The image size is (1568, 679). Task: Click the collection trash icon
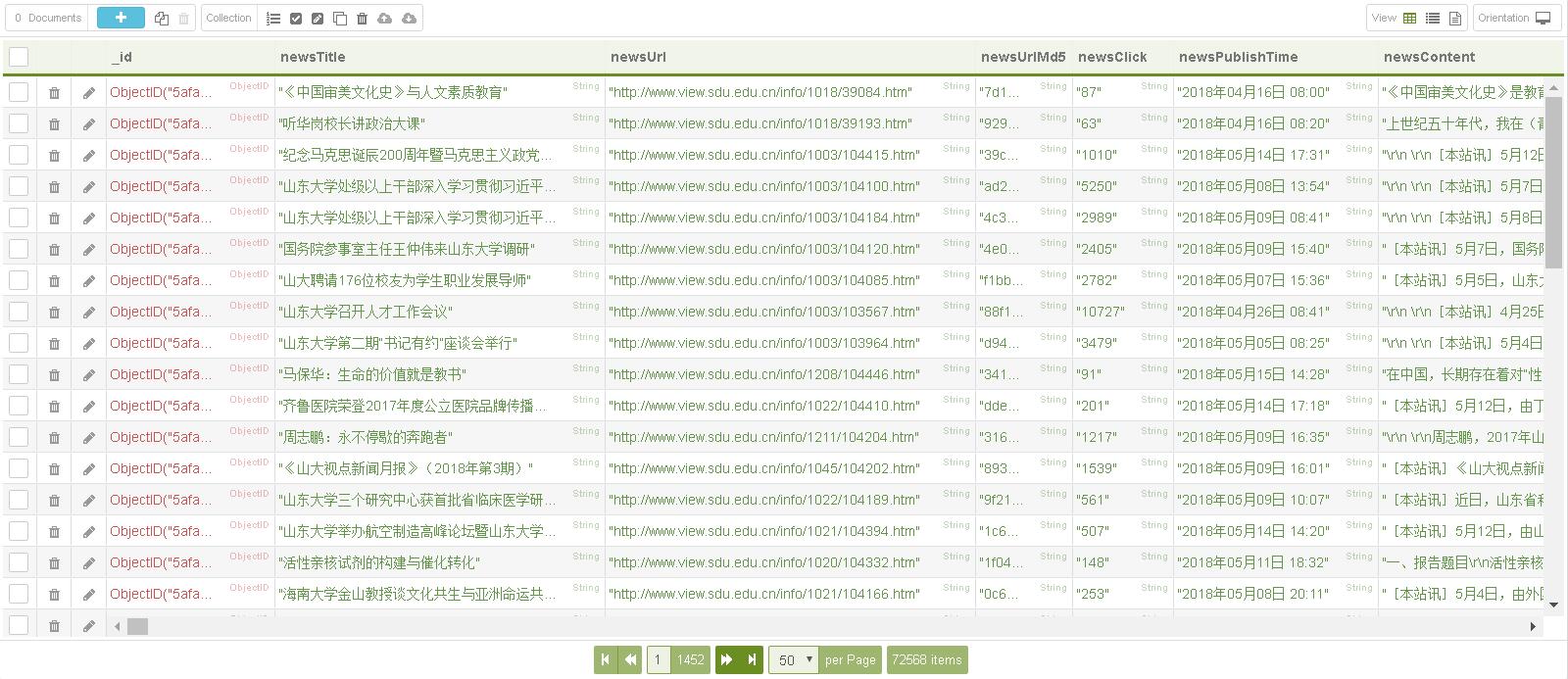coord(362,19)
